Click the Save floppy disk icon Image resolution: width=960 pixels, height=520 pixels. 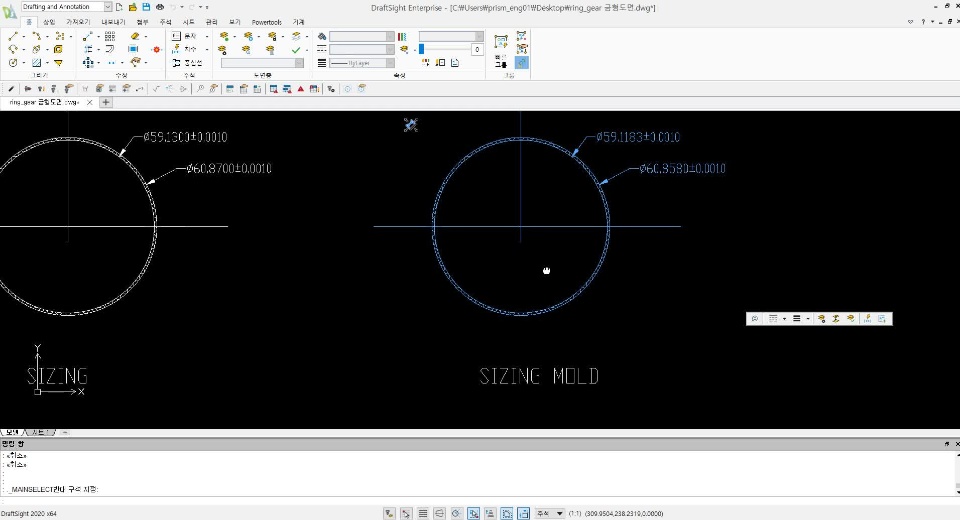click(x=146, y=7)
